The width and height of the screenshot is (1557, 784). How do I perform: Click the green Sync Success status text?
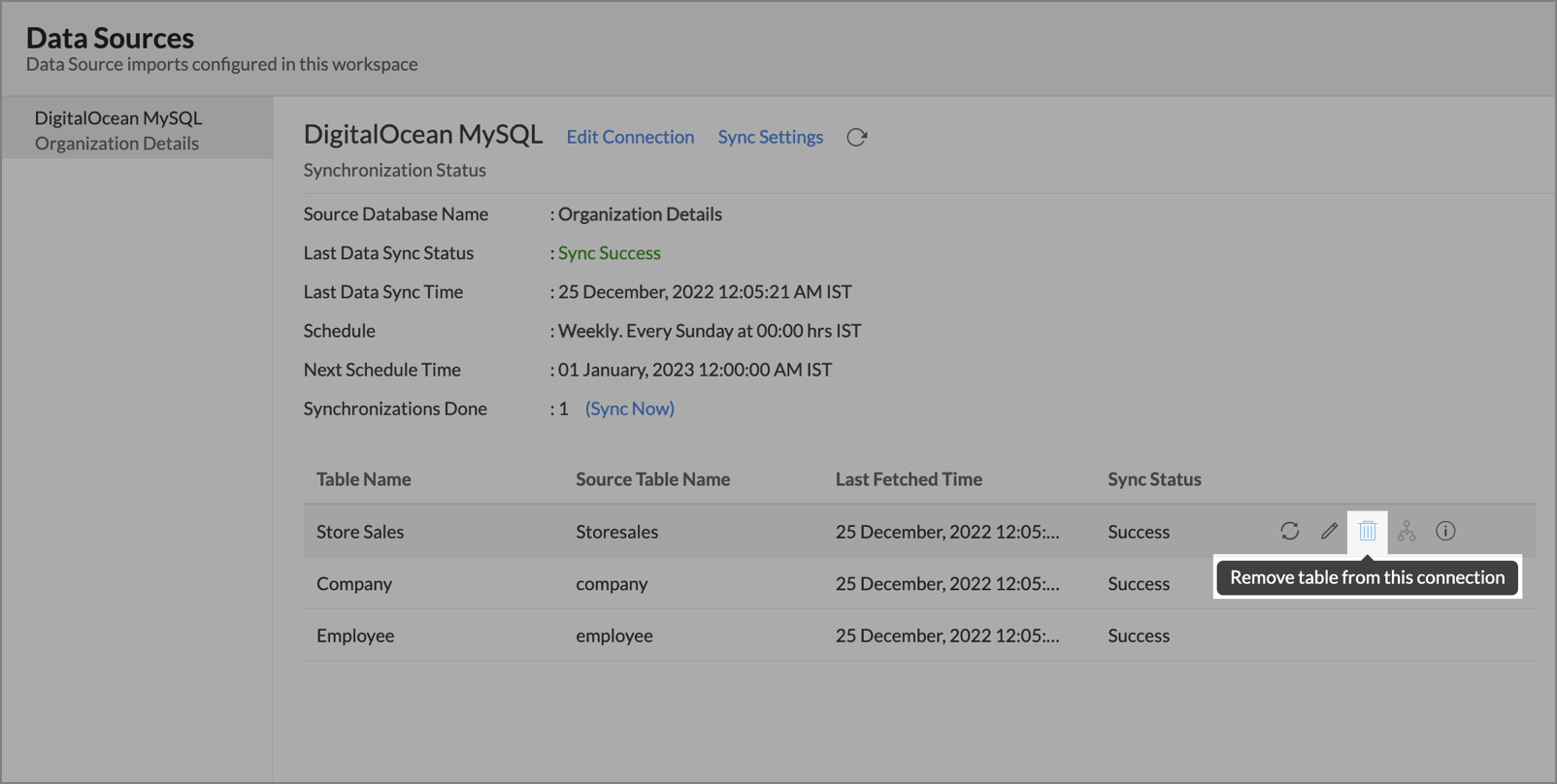pos(609,253)
